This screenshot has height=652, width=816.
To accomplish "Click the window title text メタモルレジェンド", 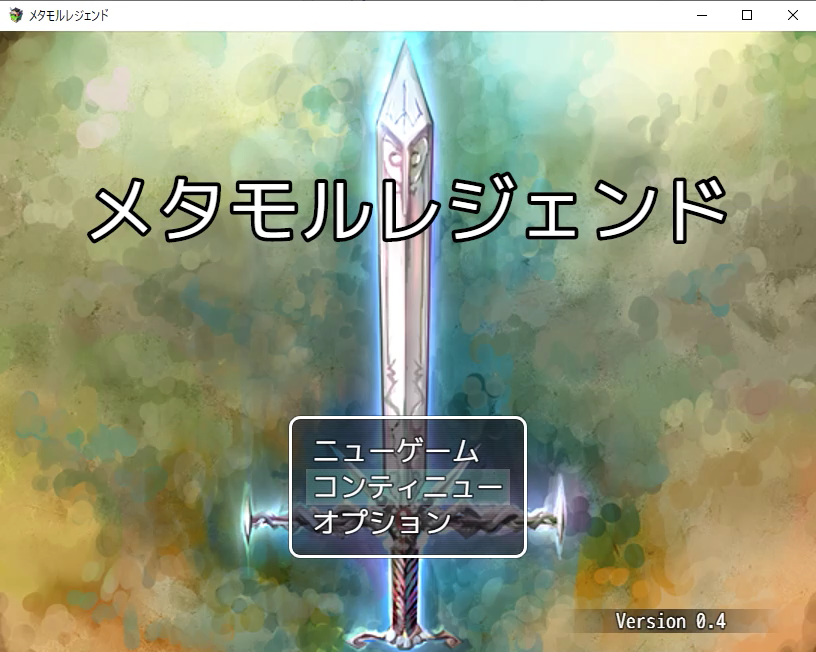I will tap(69, 15).
